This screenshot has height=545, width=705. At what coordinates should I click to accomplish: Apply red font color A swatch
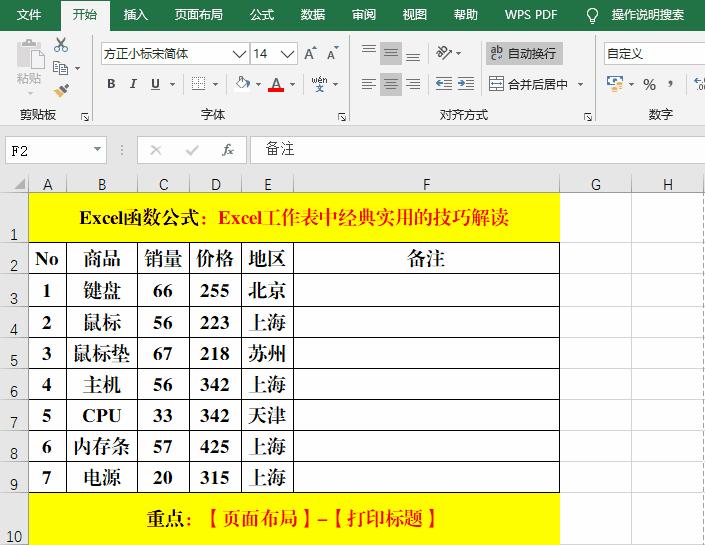(x=276, y=84)
